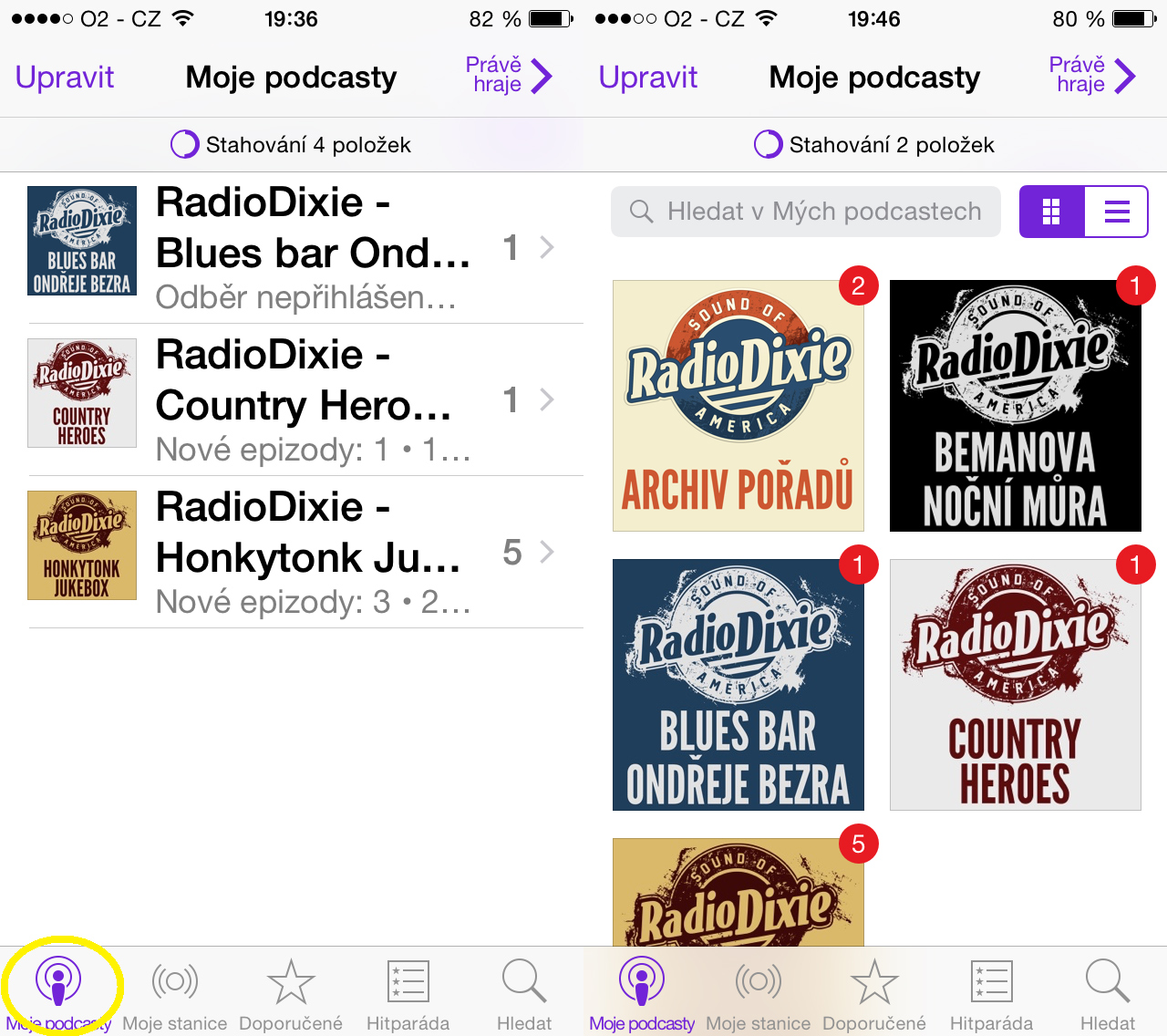1167x1036 pixels.
Task: Tap battery icon in left status bar
Action: click(551, 18)
